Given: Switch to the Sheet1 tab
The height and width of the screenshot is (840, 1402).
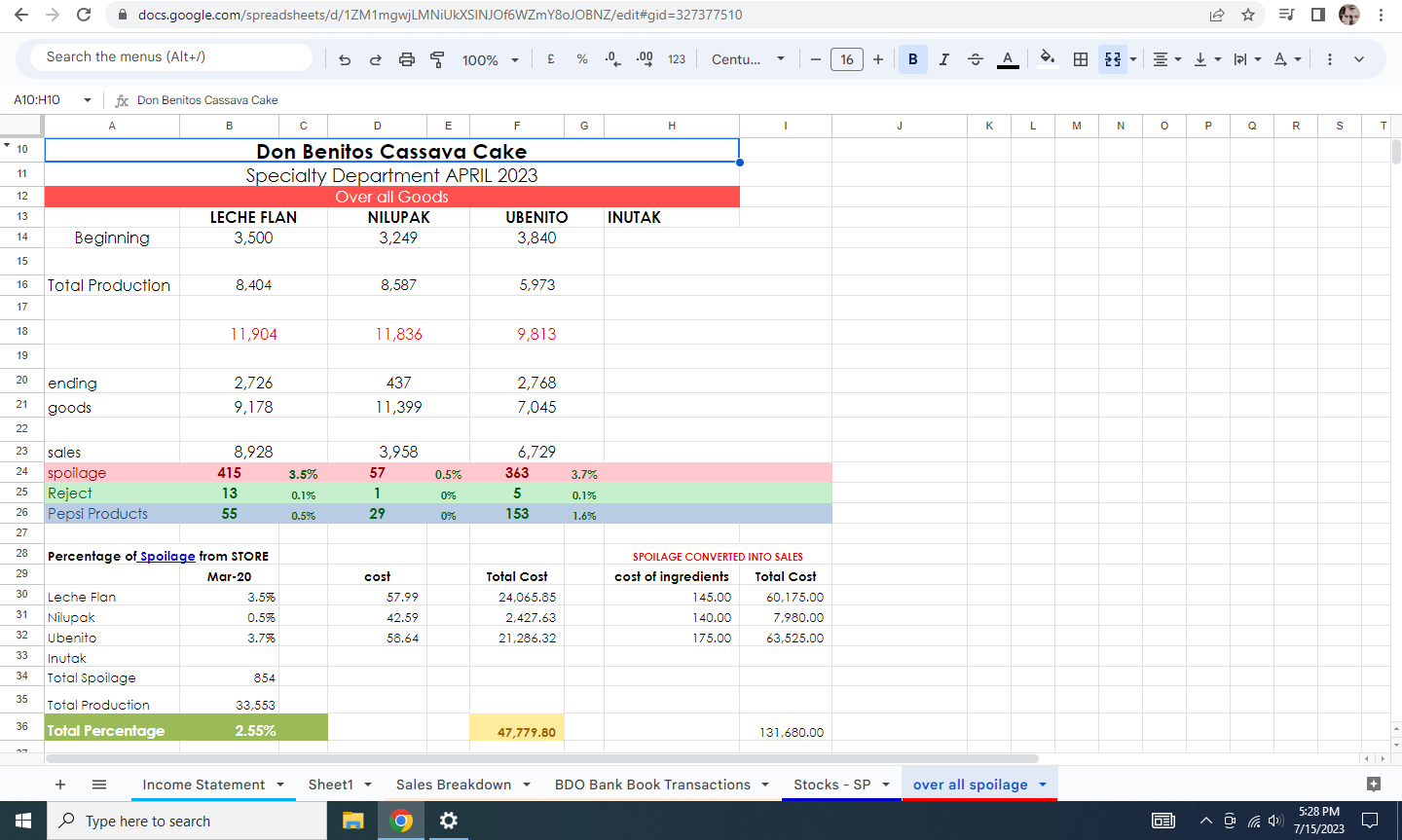Looking at the screenshot, I should pos(331,785).
